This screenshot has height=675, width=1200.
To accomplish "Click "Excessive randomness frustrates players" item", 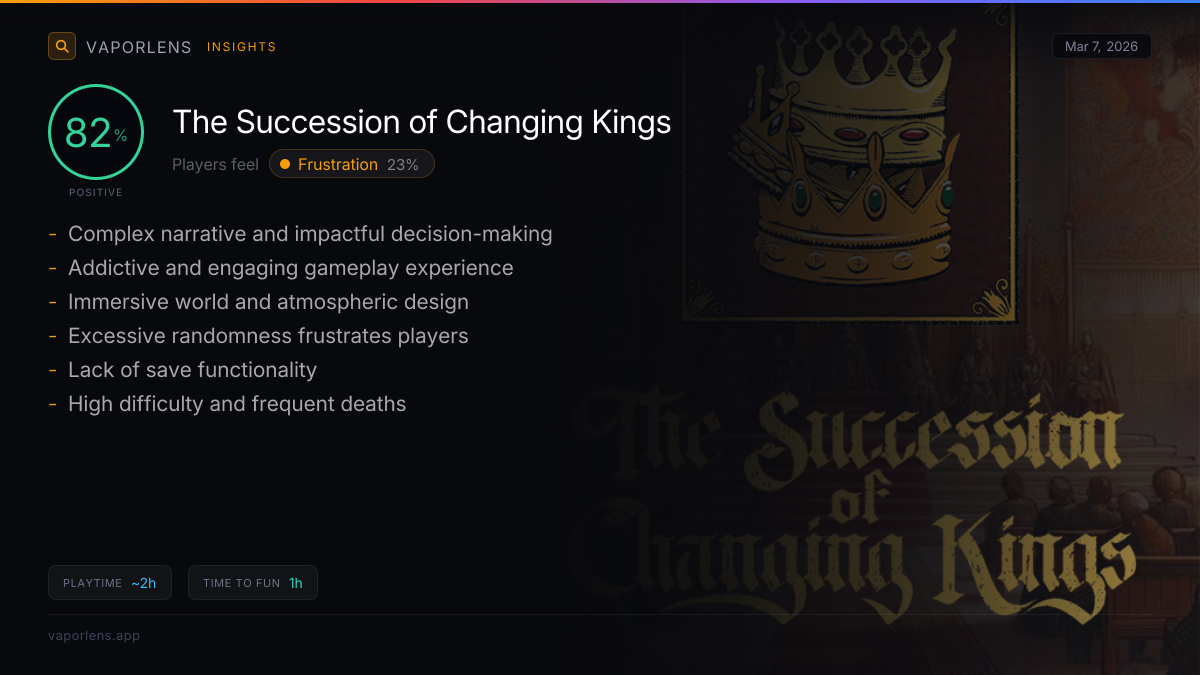I will (268, 336).
